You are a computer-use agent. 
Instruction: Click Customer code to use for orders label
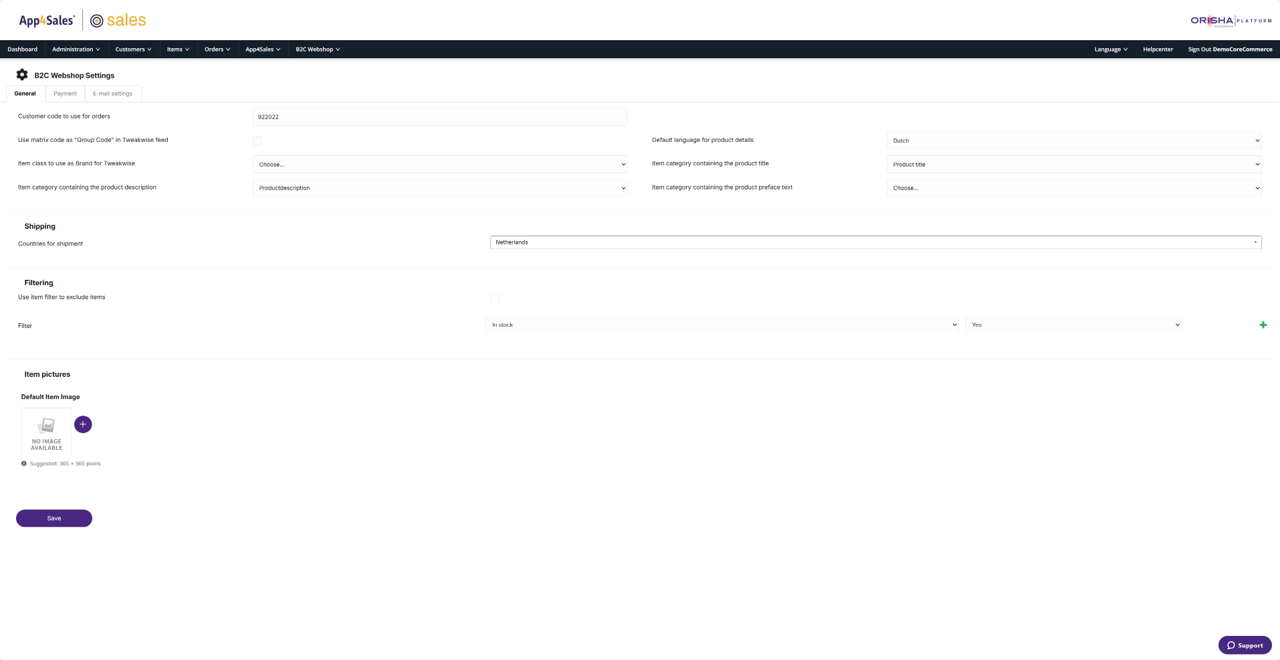[64, 116]
